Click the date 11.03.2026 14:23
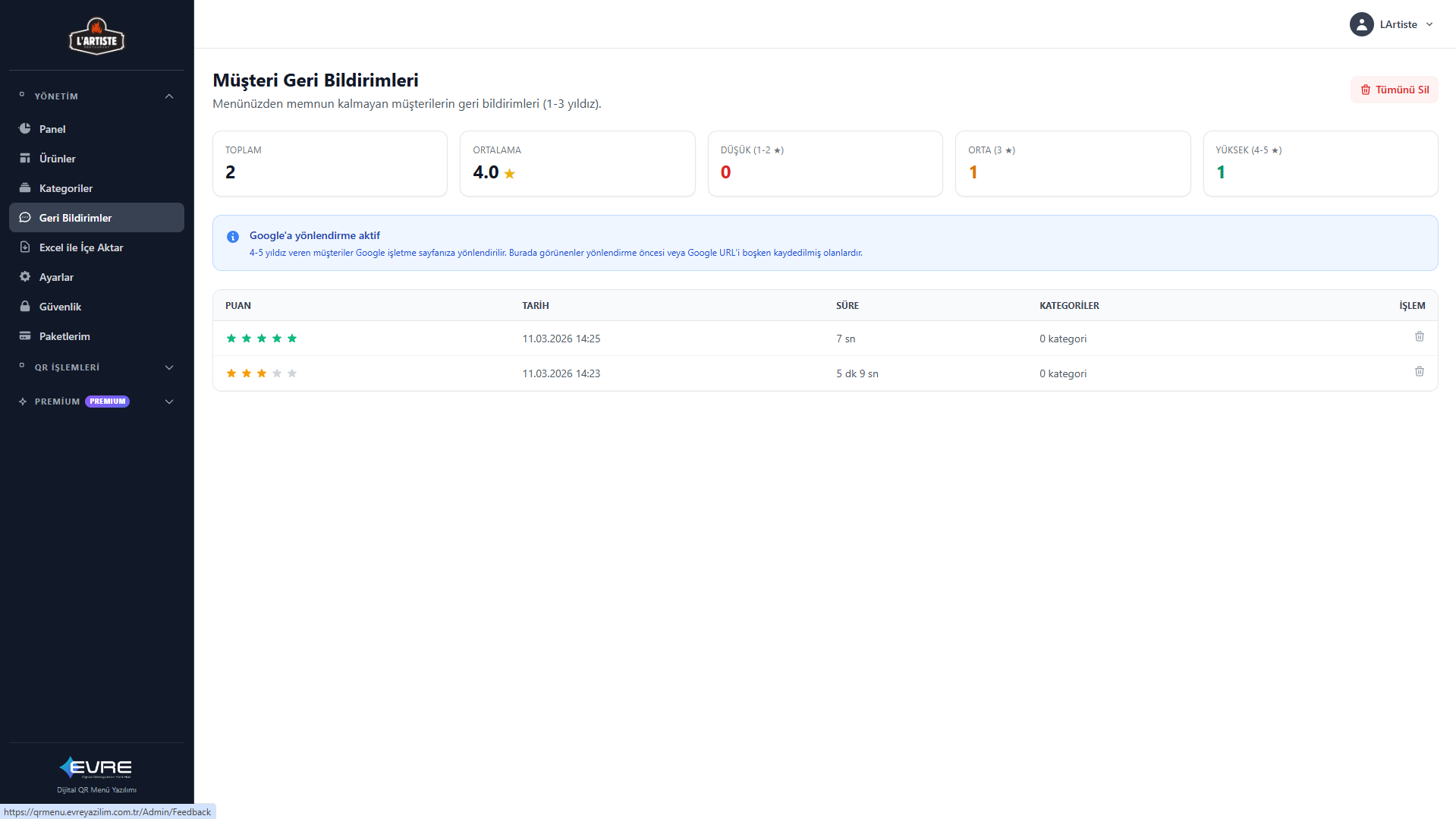Image resolution: width=1456 pixels, height=819 pixels. [x=561, y=373]
